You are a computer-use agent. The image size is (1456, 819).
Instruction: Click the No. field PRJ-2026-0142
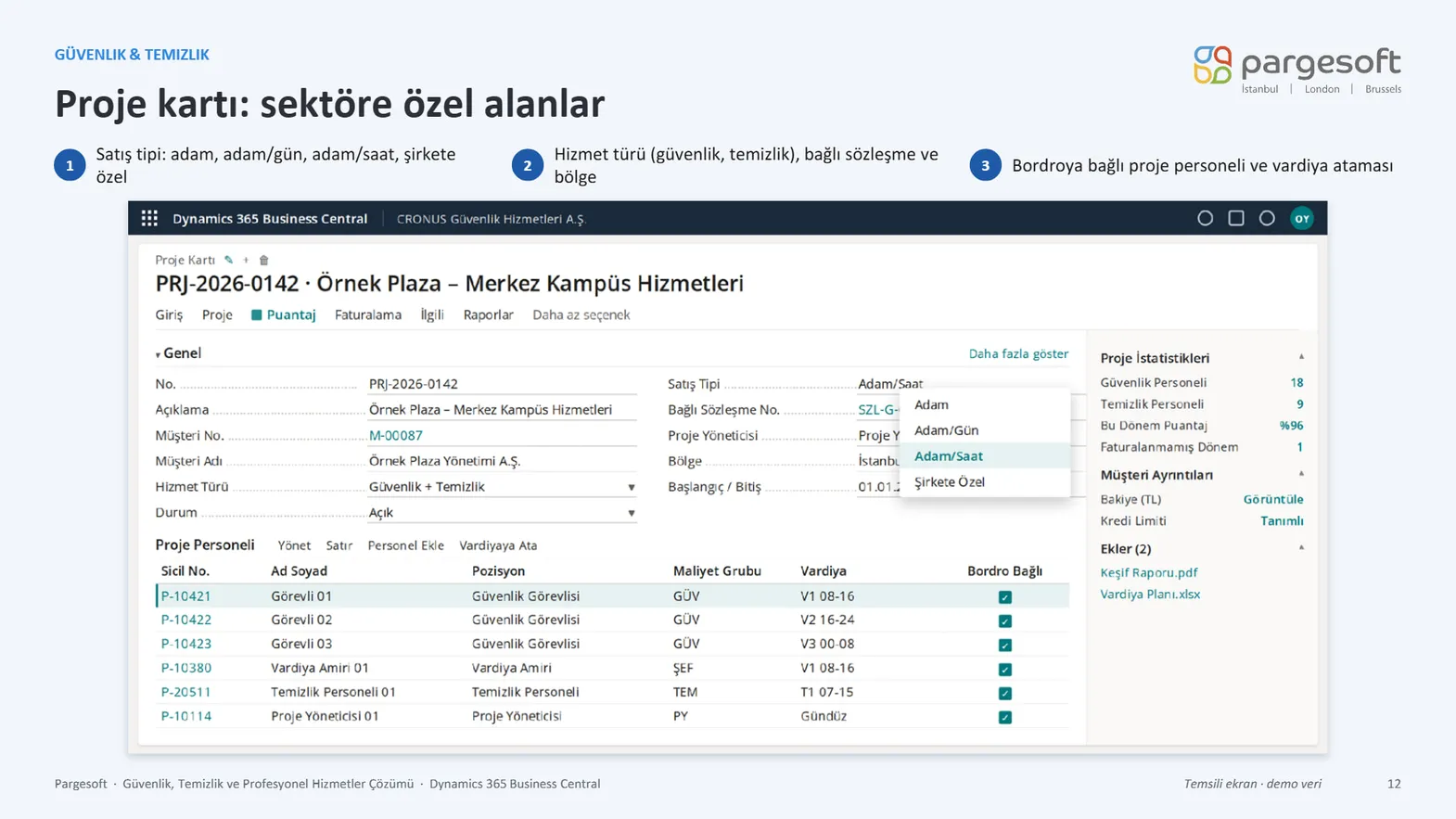tap(502, 383)
